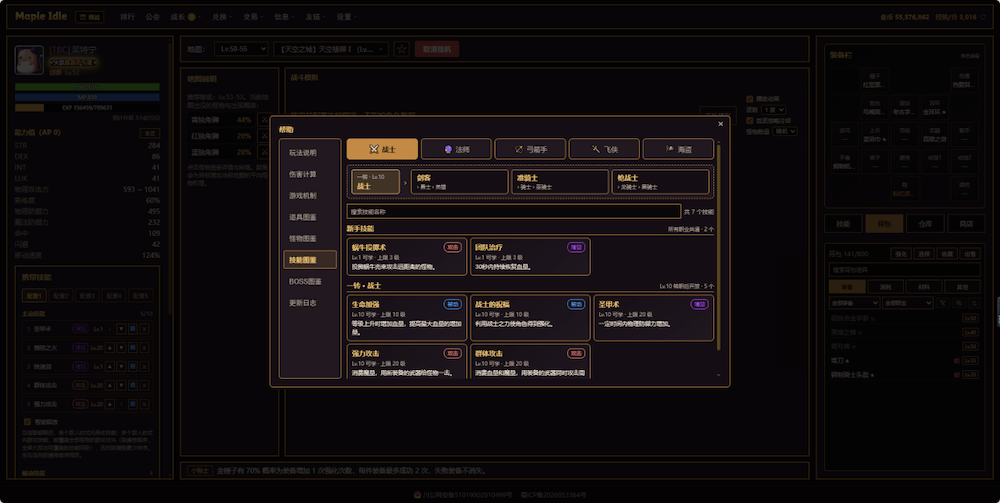
Task: Open 游戏机制 in help sidebar
Action: point(310,196)
